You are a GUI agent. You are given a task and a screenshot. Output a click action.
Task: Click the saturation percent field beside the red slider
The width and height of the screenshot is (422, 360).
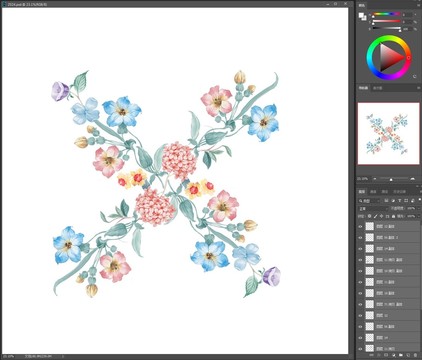tap(407, 22)
